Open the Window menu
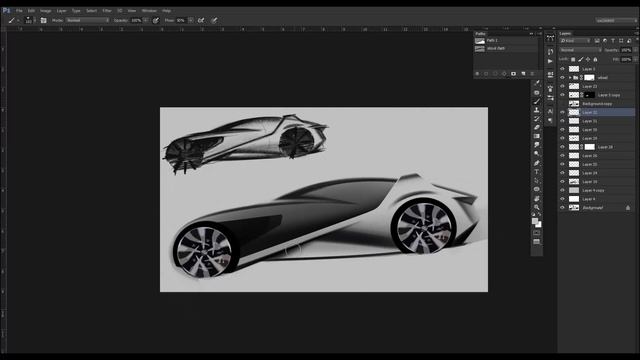 (x=149, y=11)
